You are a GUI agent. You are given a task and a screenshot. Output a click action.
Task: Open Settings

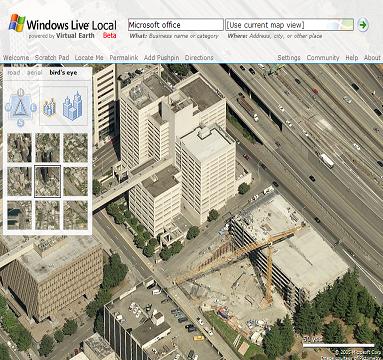289,58
